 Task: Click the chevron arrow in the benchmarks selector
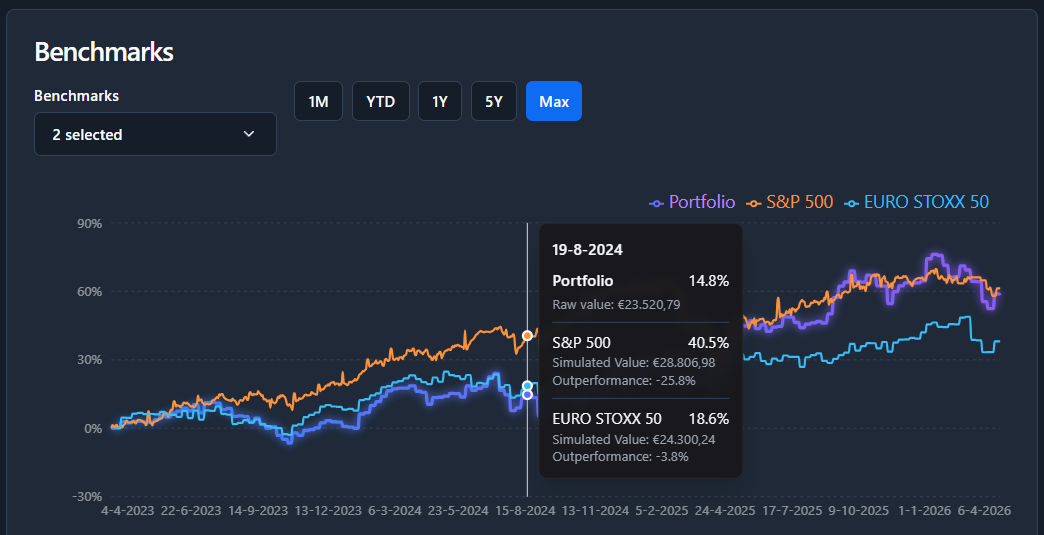(x=249, y=134)
